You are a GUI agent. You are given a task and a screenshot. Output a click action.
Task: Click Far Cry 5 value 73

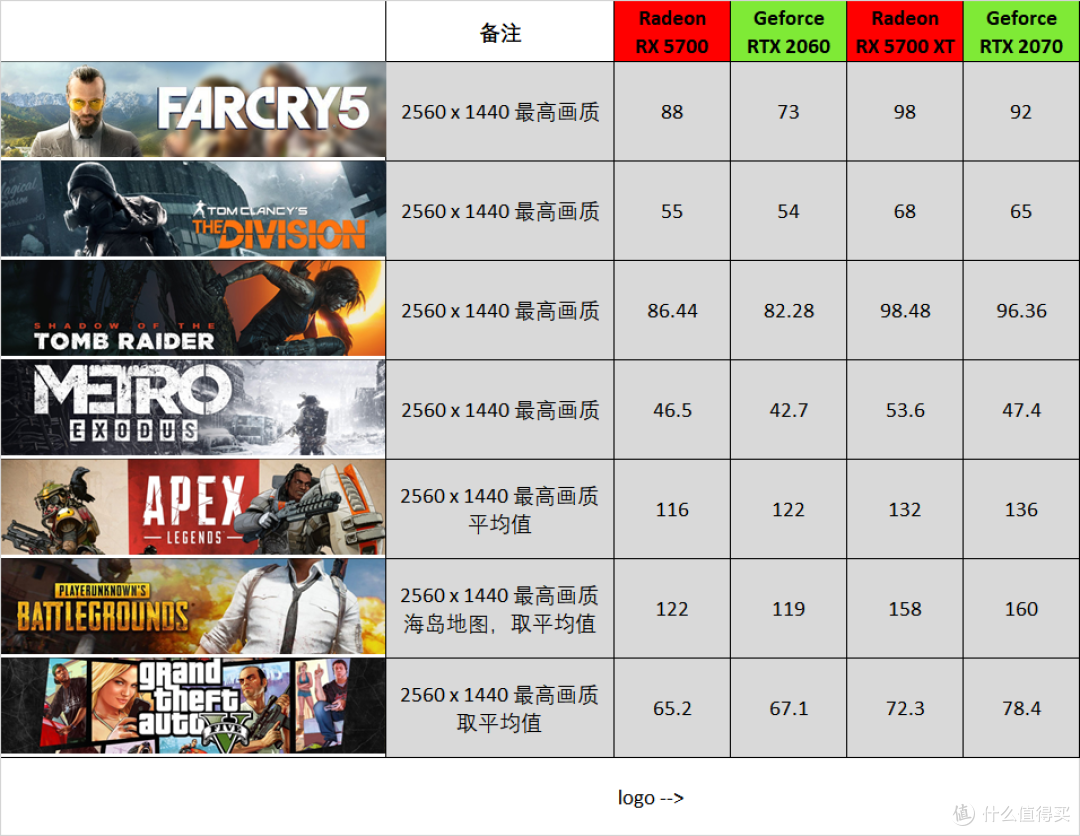pos(789,112)
